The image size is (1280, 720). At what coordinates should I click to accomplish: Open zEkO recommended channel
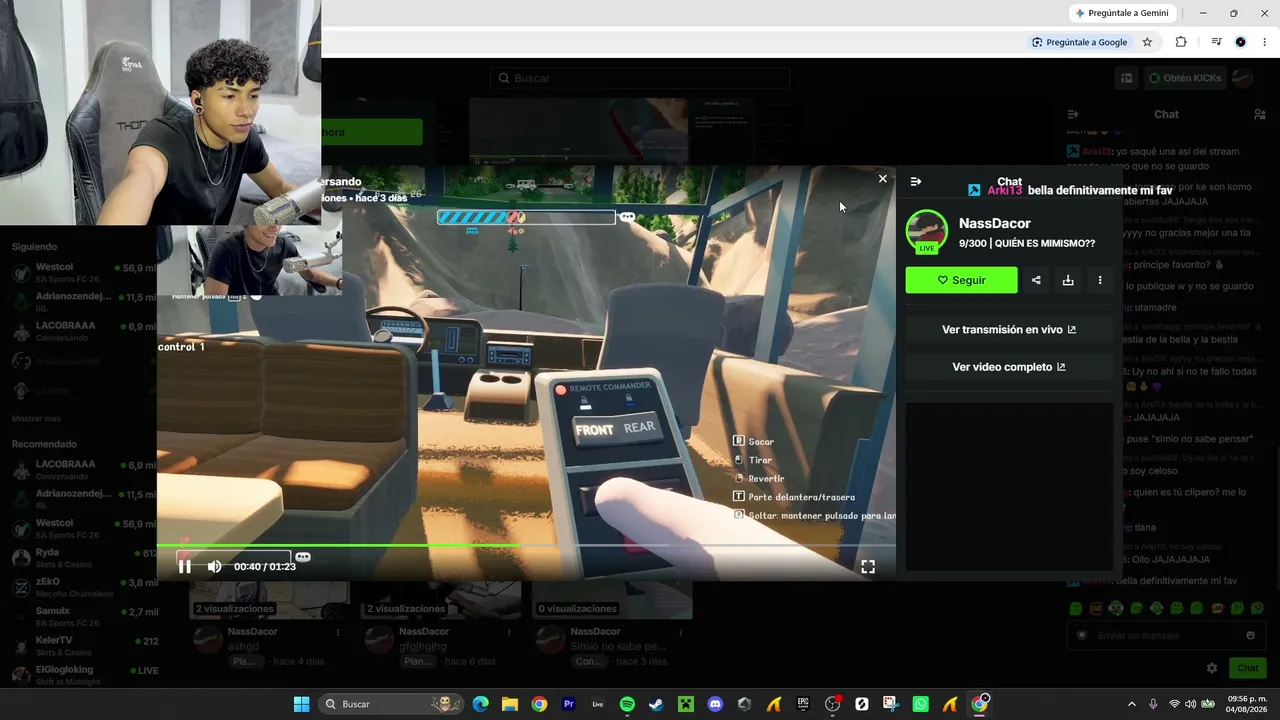point(84,587)
